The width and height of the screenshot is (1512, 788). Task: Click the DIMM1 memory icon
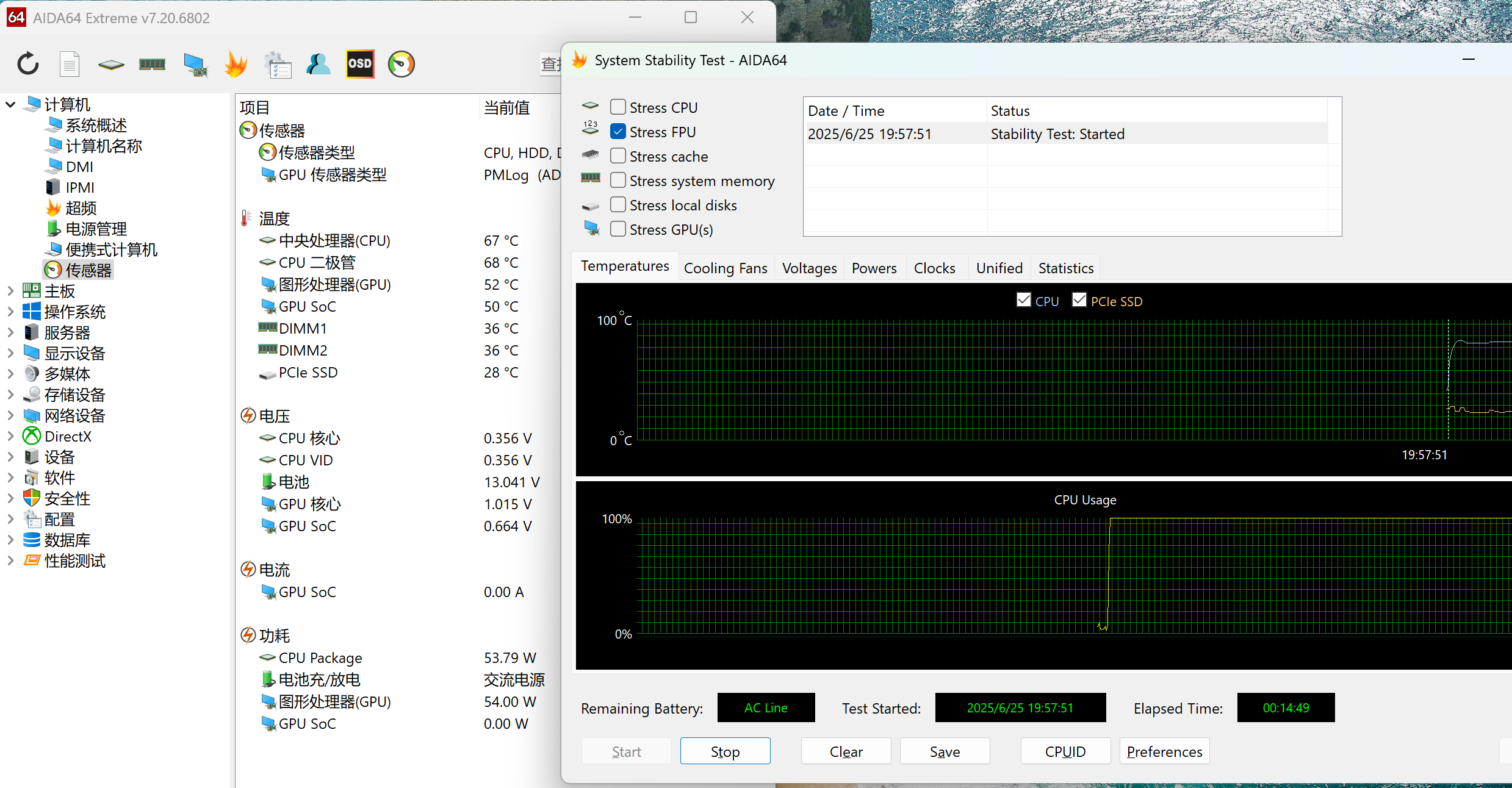tap(268, 328)
